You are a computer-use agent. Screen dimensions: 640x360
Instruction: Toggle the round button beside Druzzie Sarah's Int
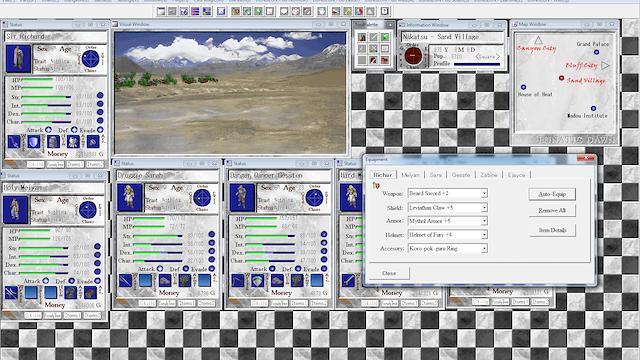(211, 242)
